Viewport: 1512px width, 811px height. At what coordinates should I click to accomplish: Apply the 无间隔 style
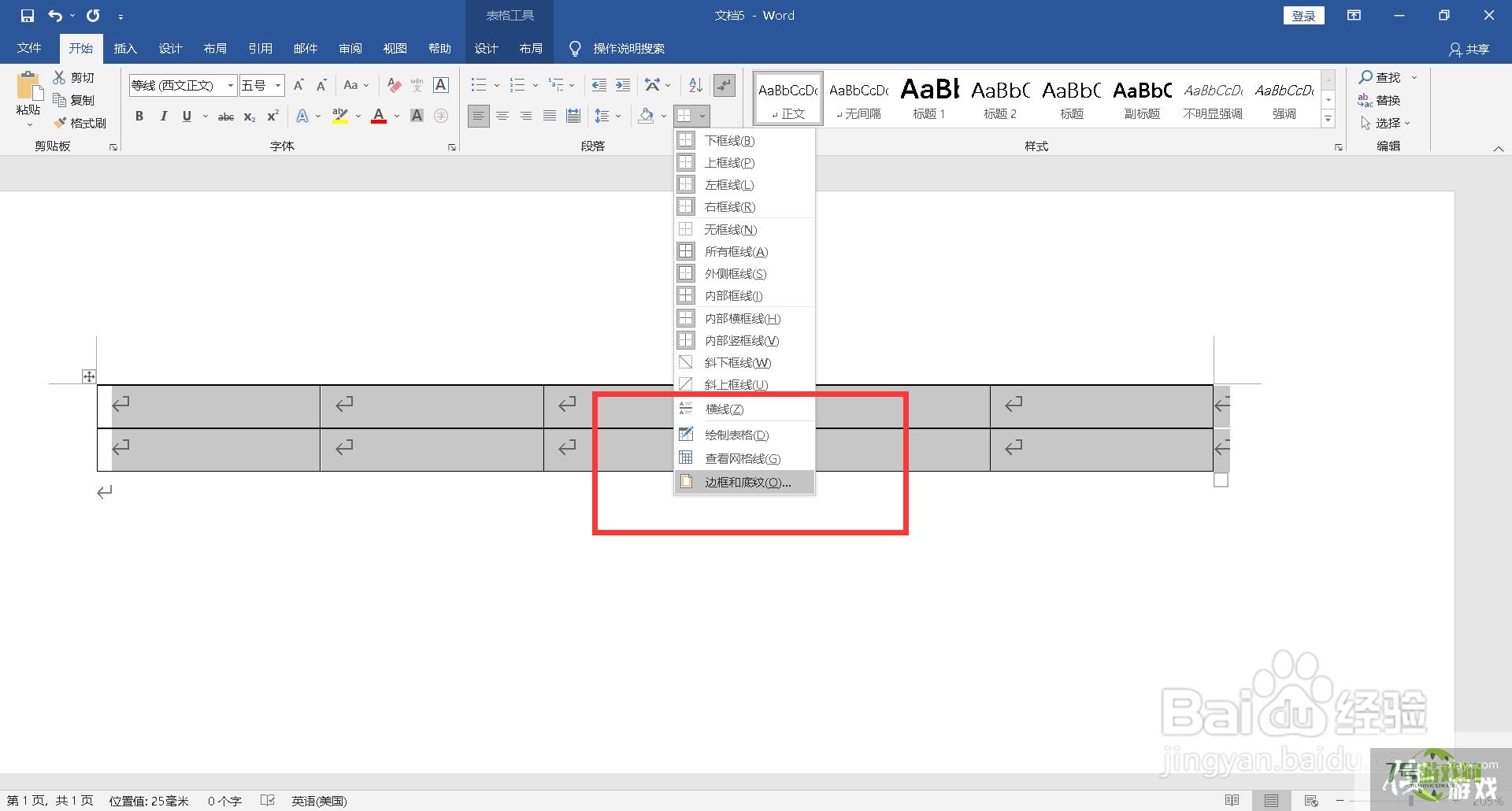(858, 98)
